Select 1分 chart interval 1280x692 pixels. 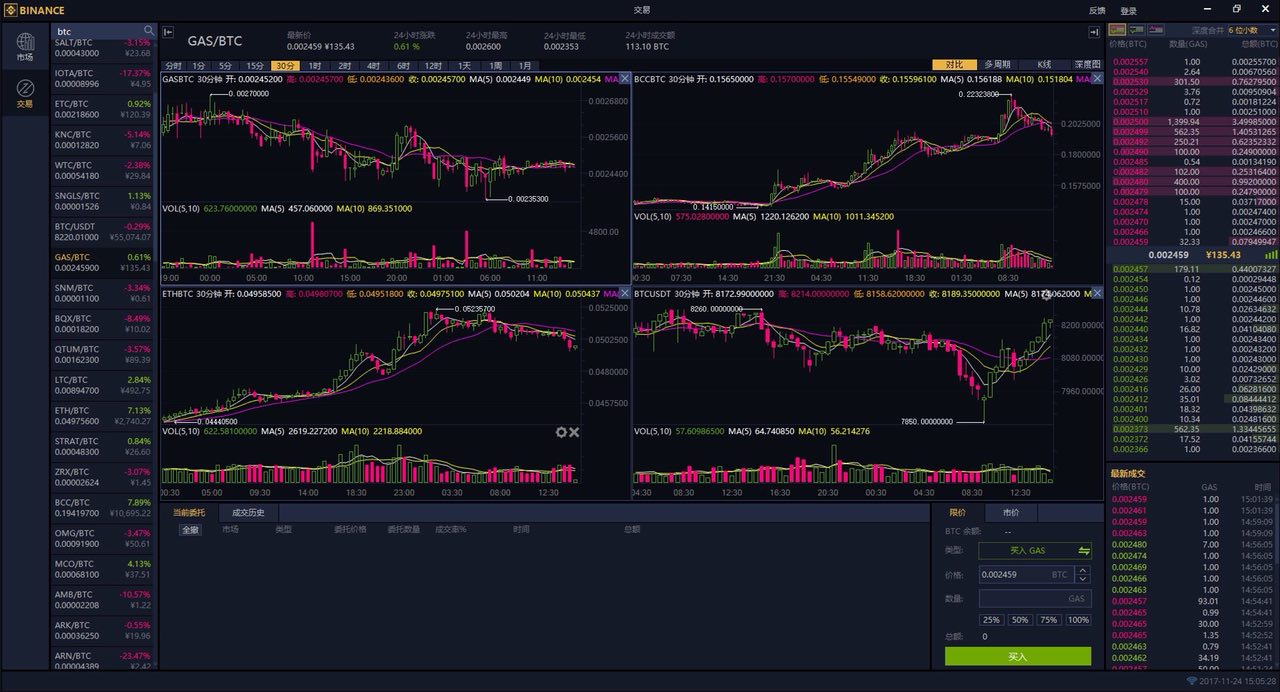pos(199,65)
